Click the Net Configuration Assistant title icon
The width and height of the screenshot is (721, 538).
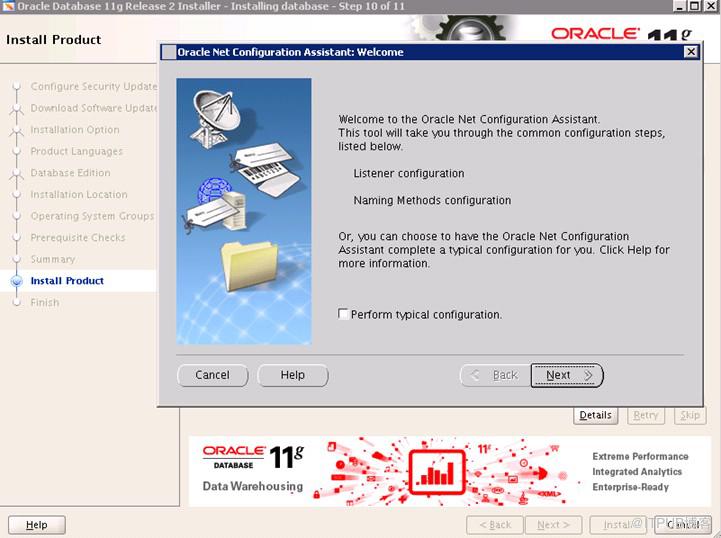coord(169,52)
